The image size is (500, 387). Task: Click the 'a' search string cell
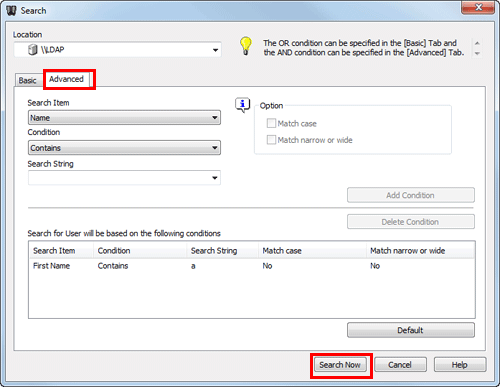[x=193, y=266]
